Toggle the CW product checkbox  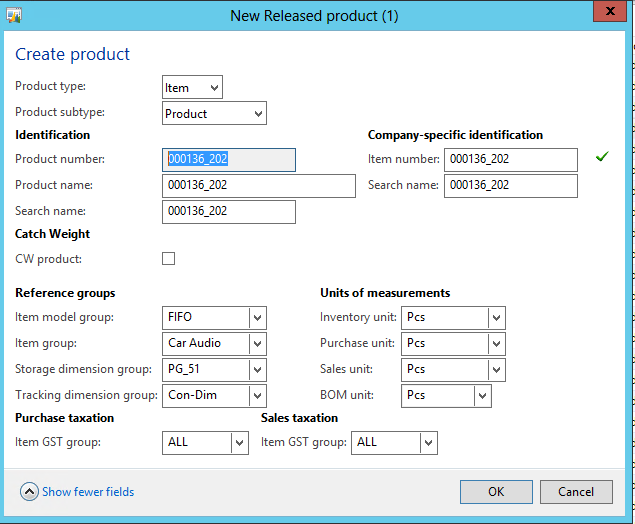(168, 259)
